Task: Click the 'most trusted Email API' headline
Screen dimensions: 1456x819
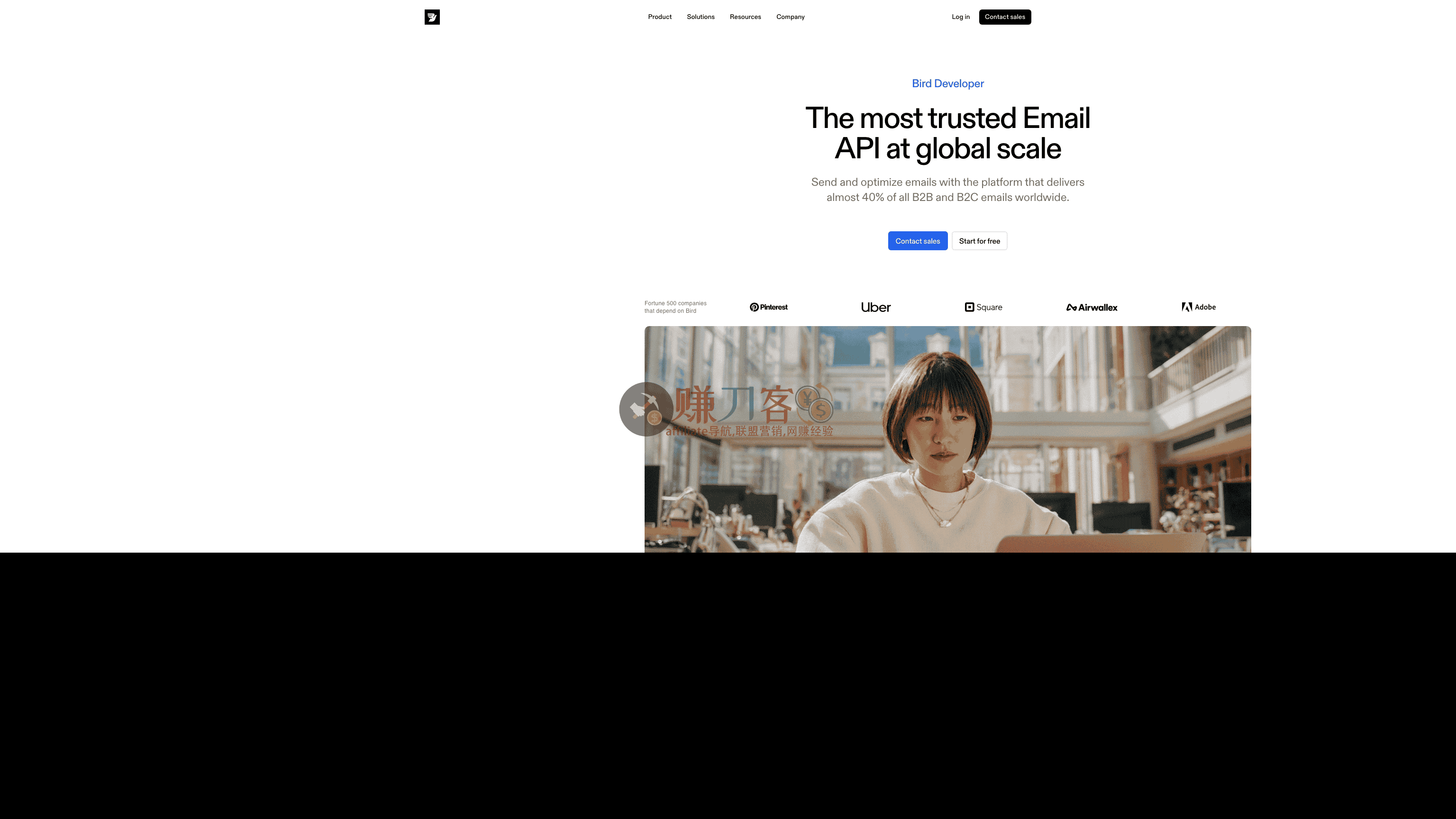Action: (947, 133)
